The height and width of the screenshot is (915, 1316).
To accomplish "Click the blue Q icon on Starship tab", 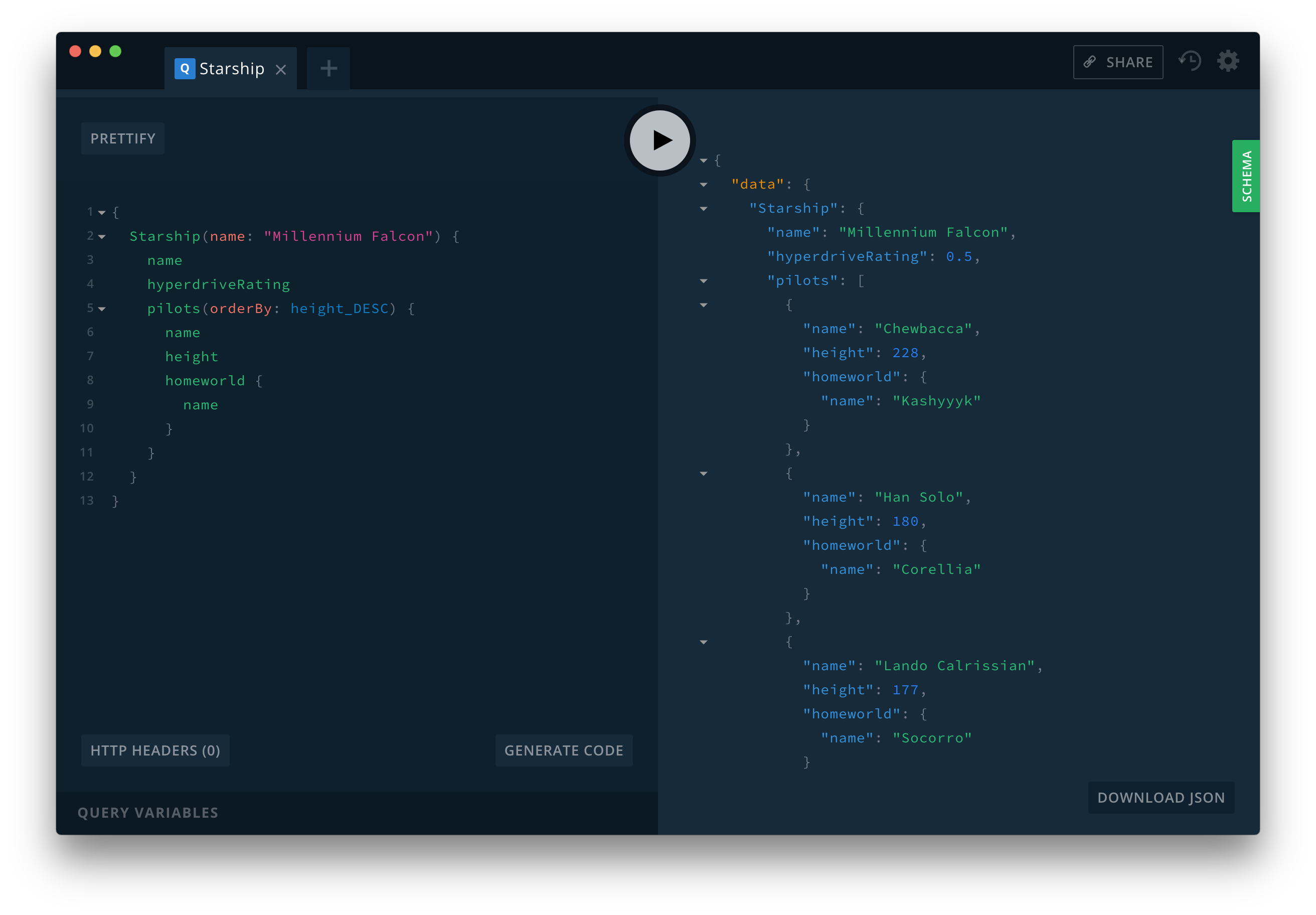I will coord(185,69).
